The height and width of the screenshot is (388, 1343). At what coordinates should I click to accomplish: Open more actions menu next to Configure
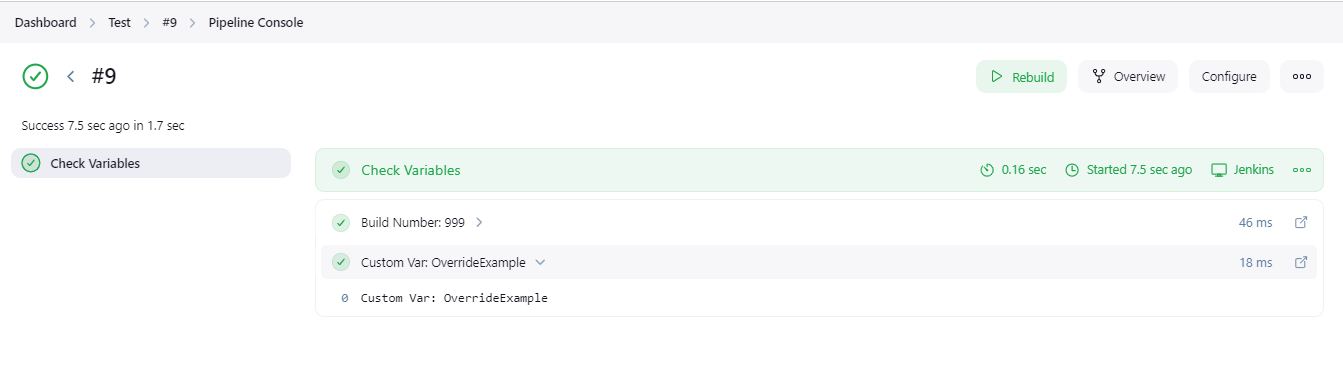click(x=1301, y=76)
